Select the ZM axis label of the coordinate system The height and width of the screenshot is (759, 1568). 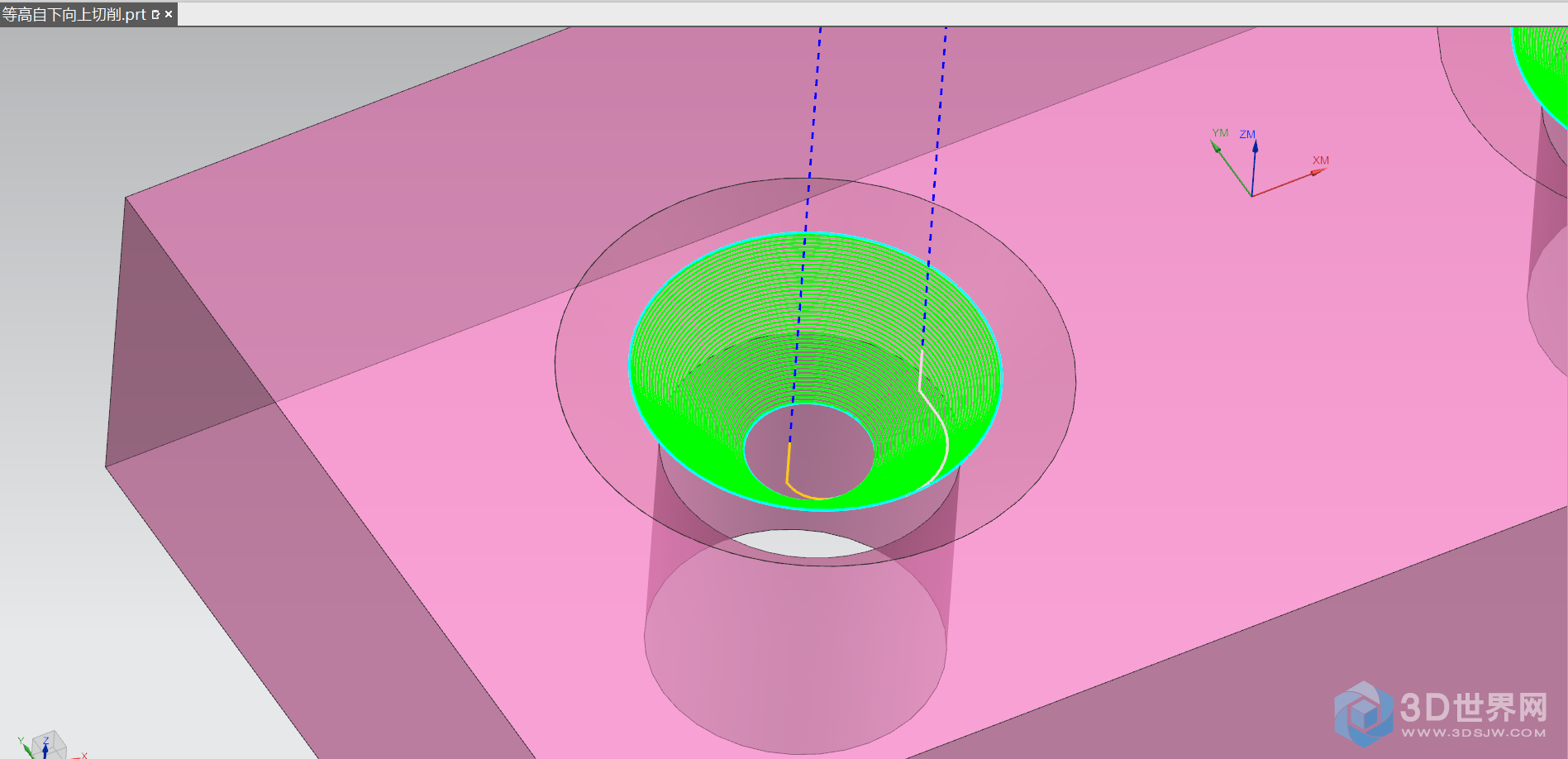pos(1247,134)
